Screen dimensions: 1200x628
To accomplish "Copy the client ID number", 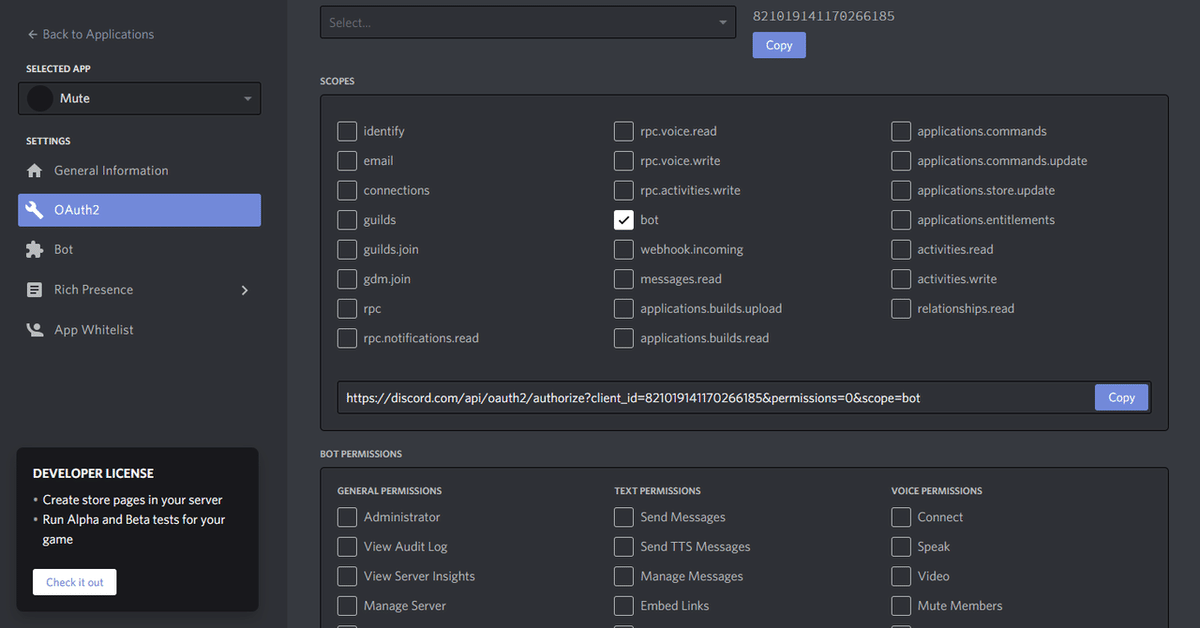I will point(778,45).
